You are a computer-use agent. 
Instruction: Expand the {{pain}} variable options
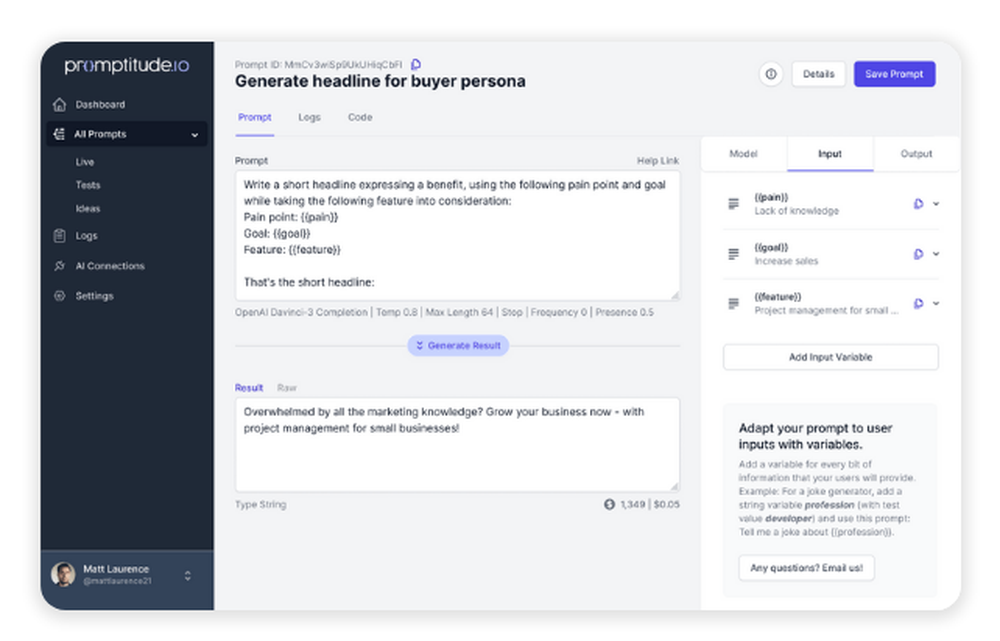click(x=937, y=204)
